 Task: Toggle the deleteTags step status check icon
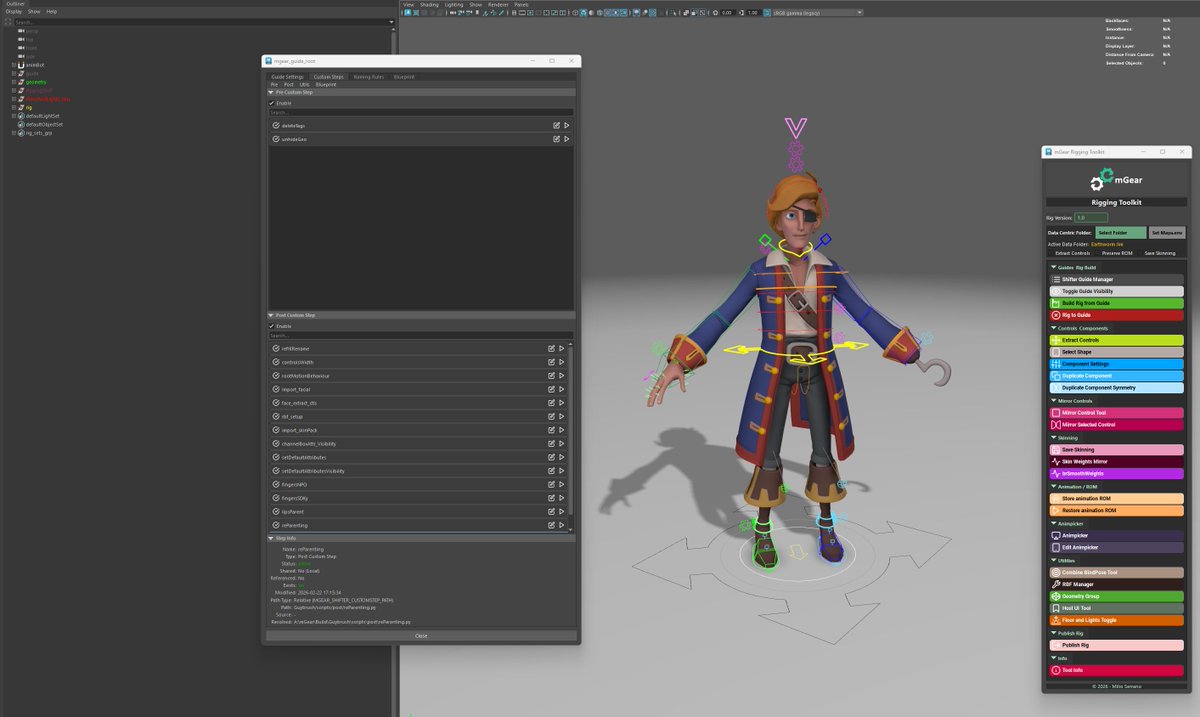pyautogui.click(x=276, y=125)
